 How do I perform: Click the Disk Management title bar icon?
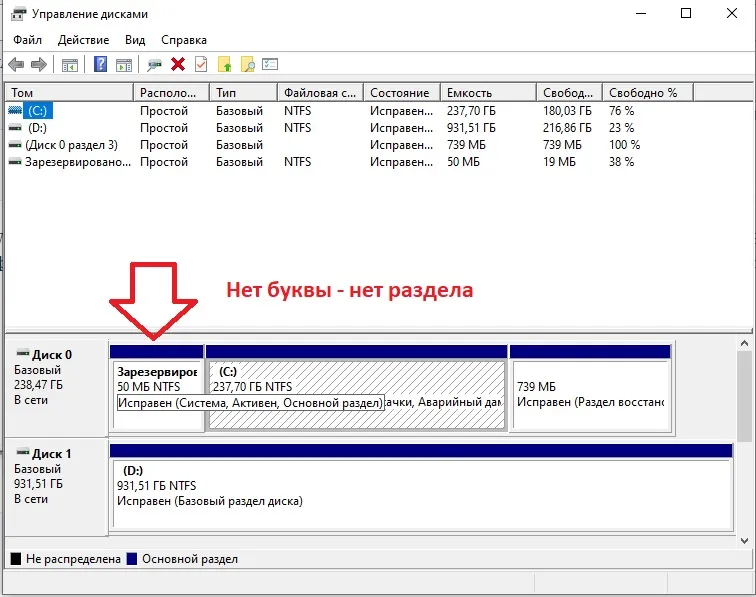coord(18,14)
